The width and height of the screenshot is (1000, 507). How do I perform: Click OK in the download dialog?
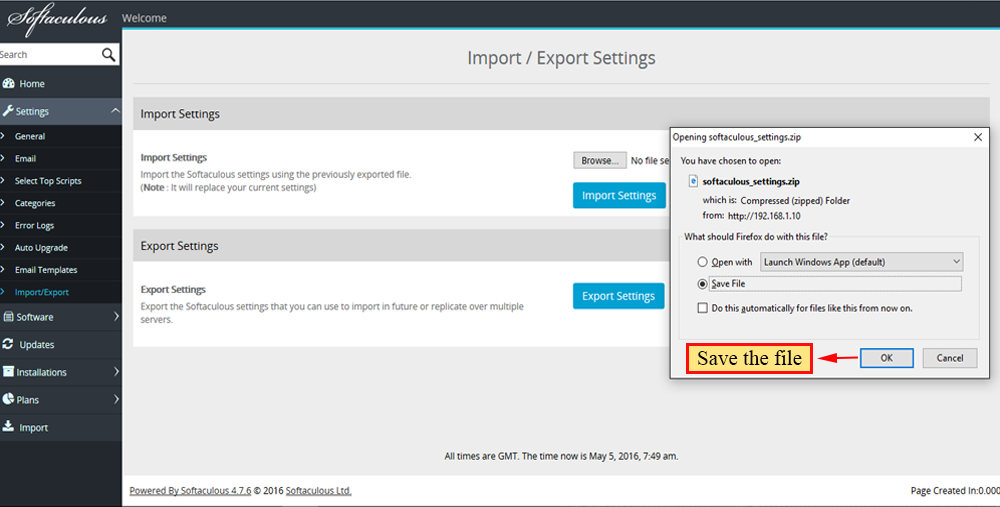(x=886, y=358)
